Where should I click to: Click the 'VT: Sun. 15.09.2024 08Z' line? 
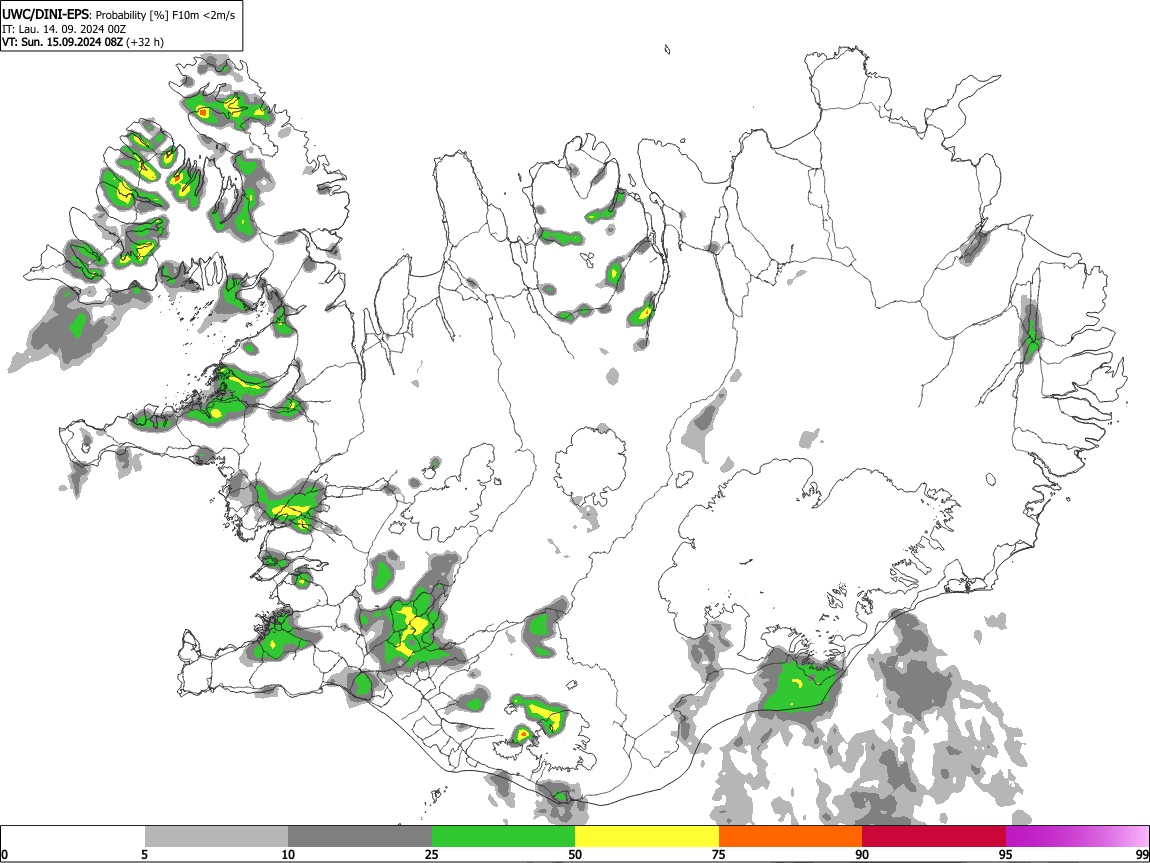click(62, 42)
